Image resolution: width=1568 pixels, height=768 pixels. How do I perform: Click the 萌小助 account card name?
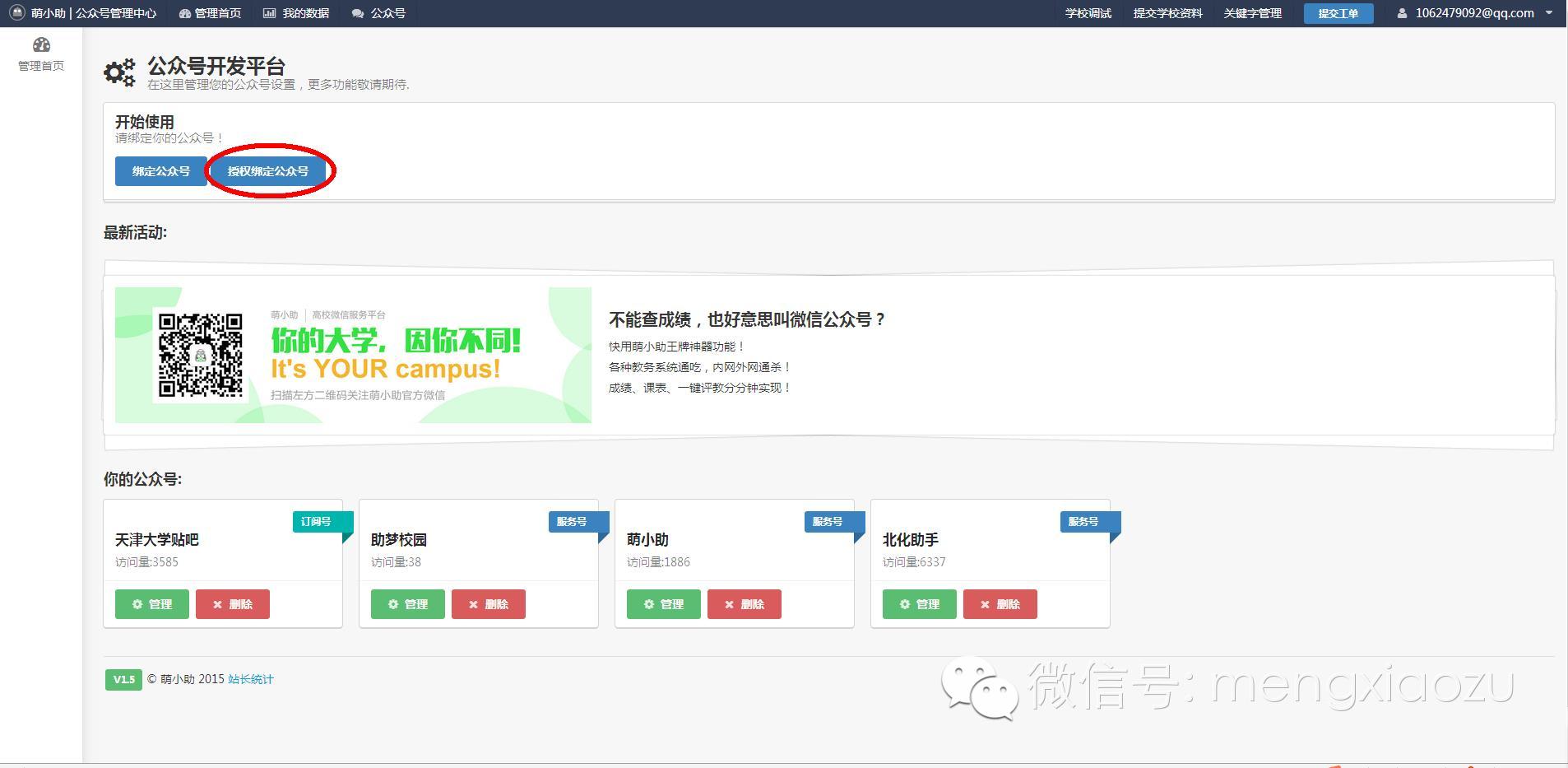coord(647,540)
